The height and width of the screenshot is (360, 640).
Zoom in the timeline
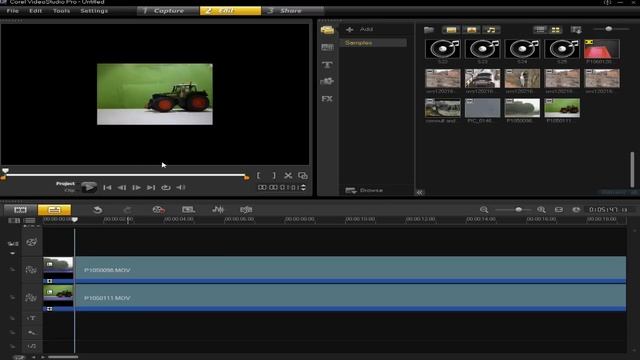[541, 210]
